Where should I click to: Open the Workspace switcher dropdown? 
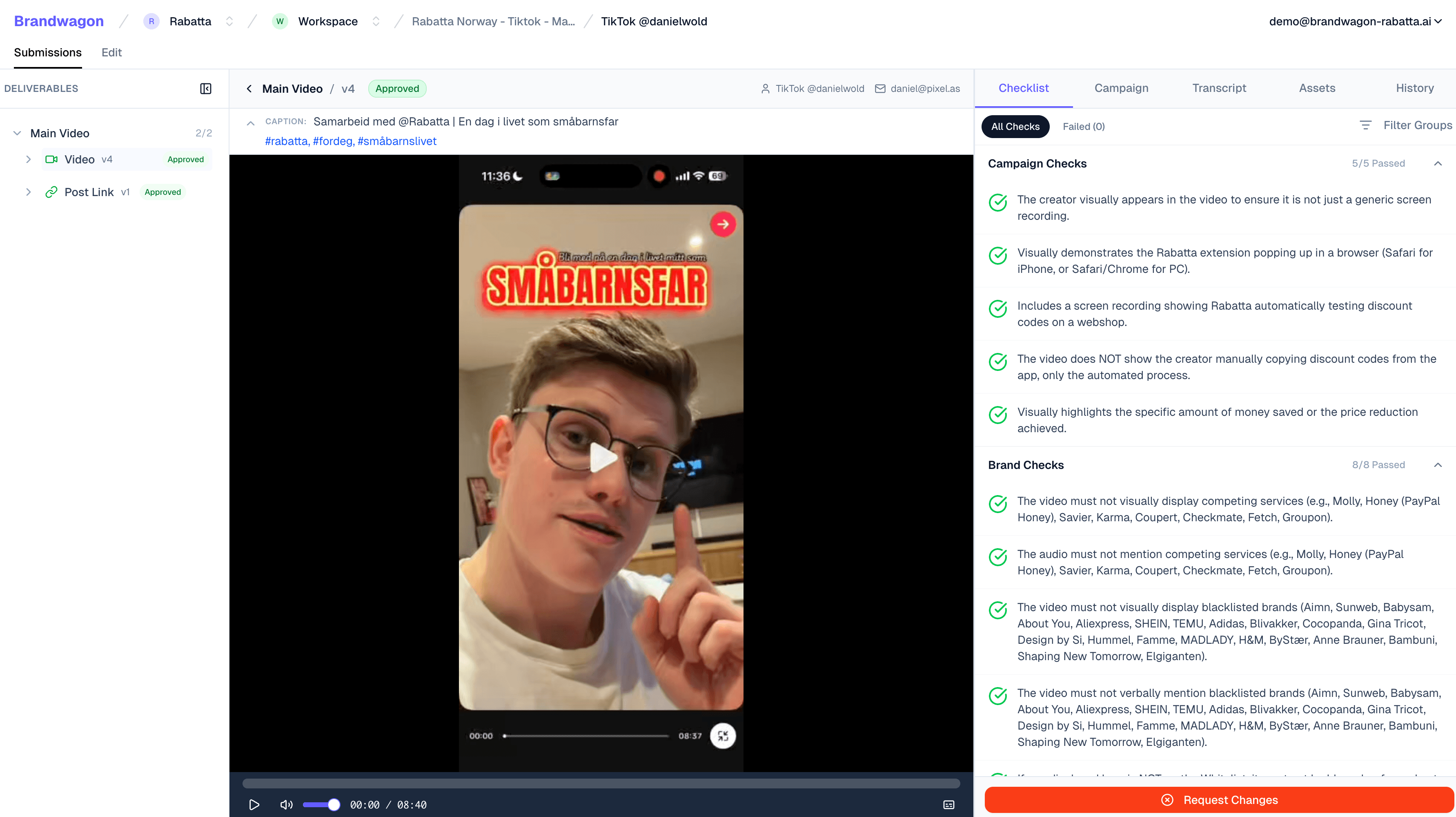(376, 22)
